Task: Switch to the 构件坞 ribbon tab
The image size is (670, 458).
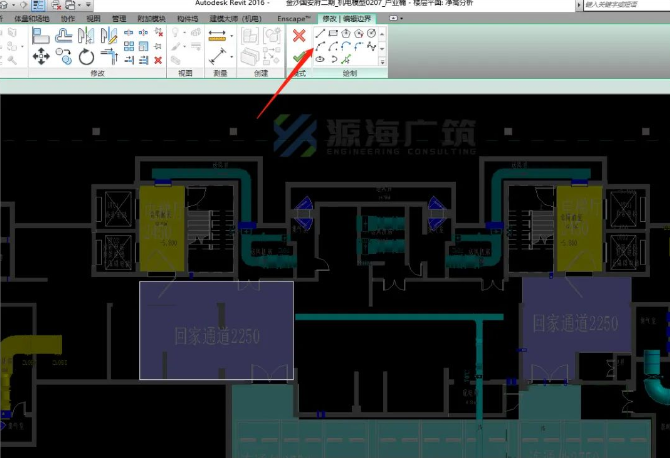Action: (188, 18)
